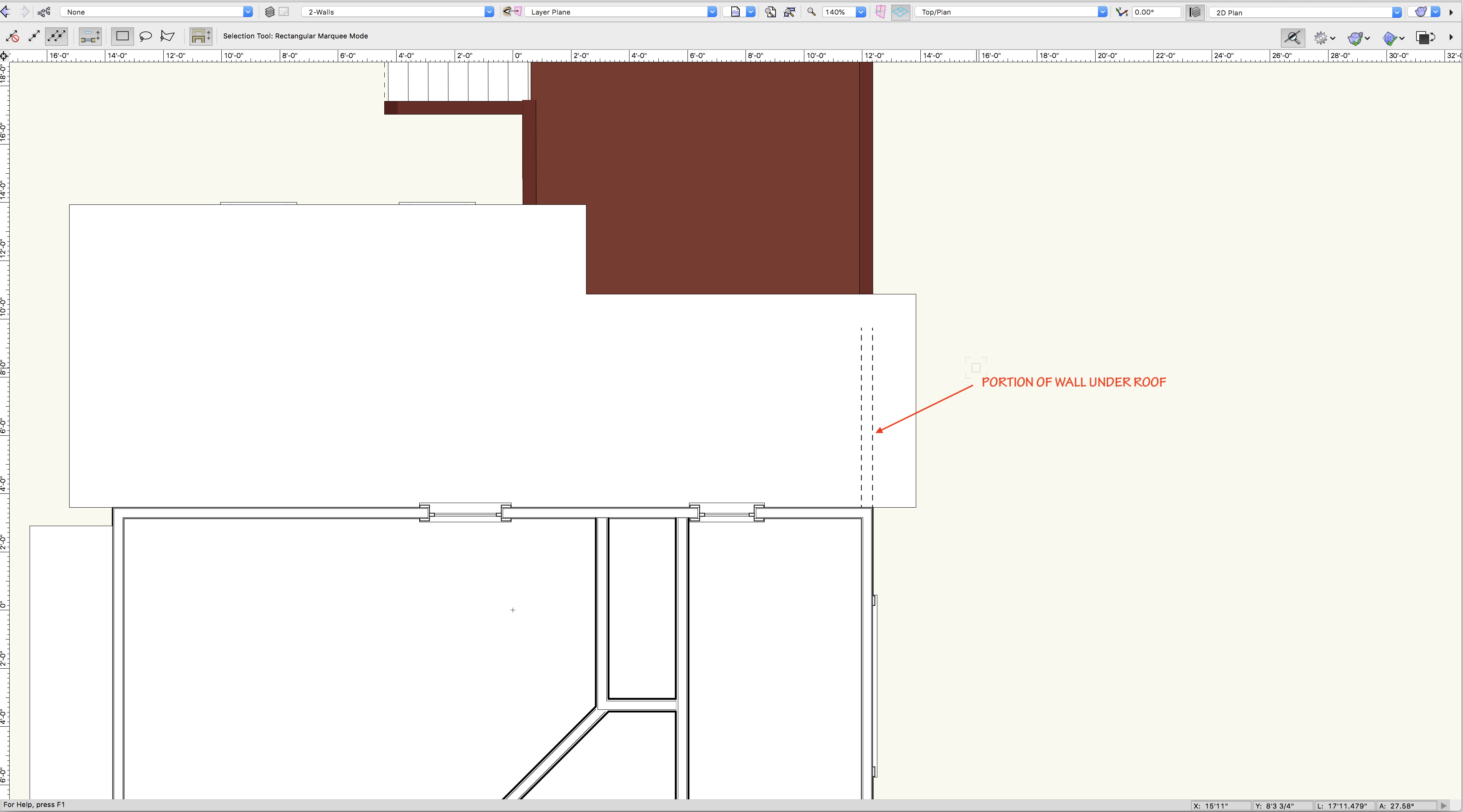Image resolution: width=1463 pixels, height=812 pixels.
Task: Expand the 2-Walls layer dropdown
Action: 489,12
